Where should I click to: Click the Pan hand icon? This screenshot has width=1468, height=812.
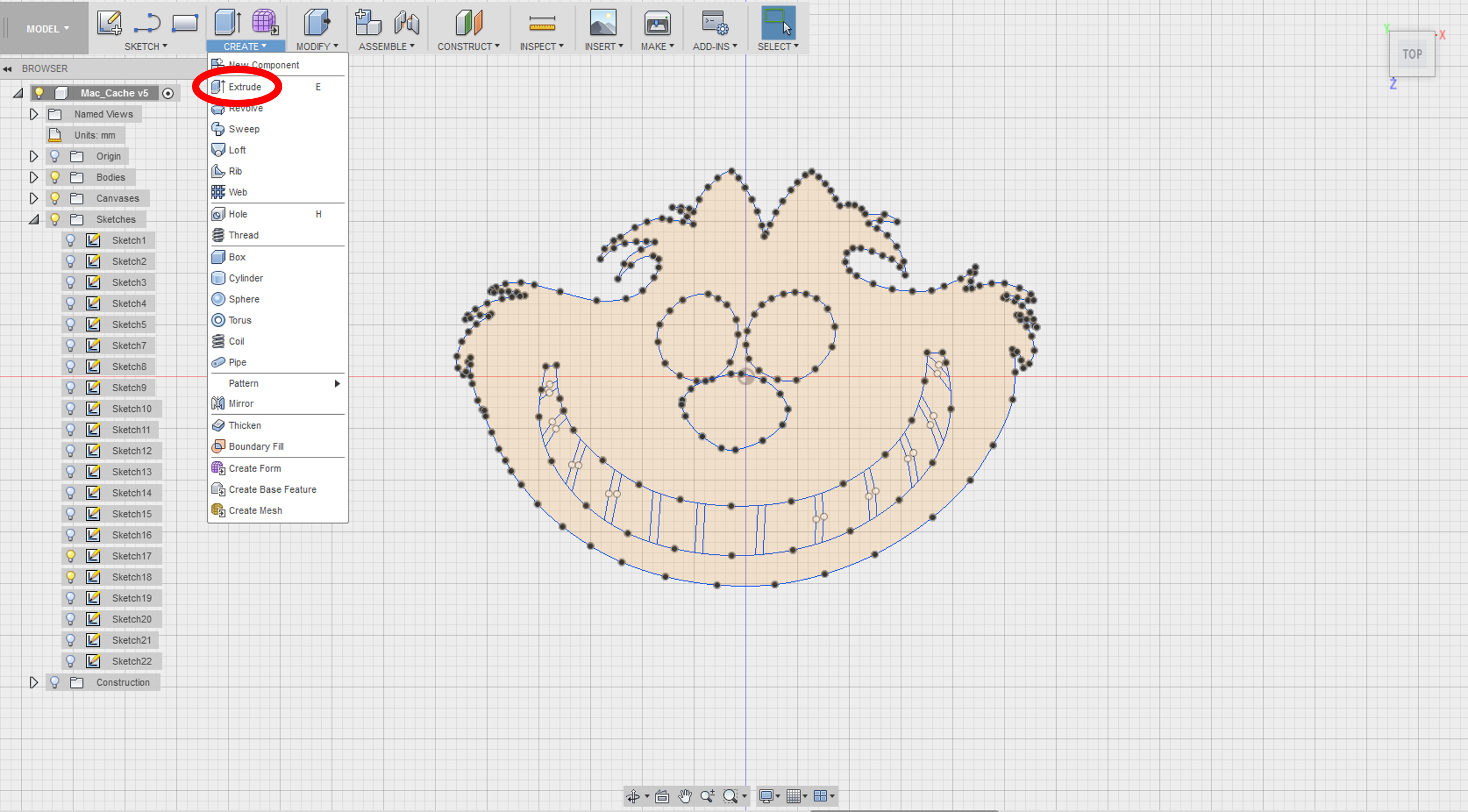pos(685,797)
